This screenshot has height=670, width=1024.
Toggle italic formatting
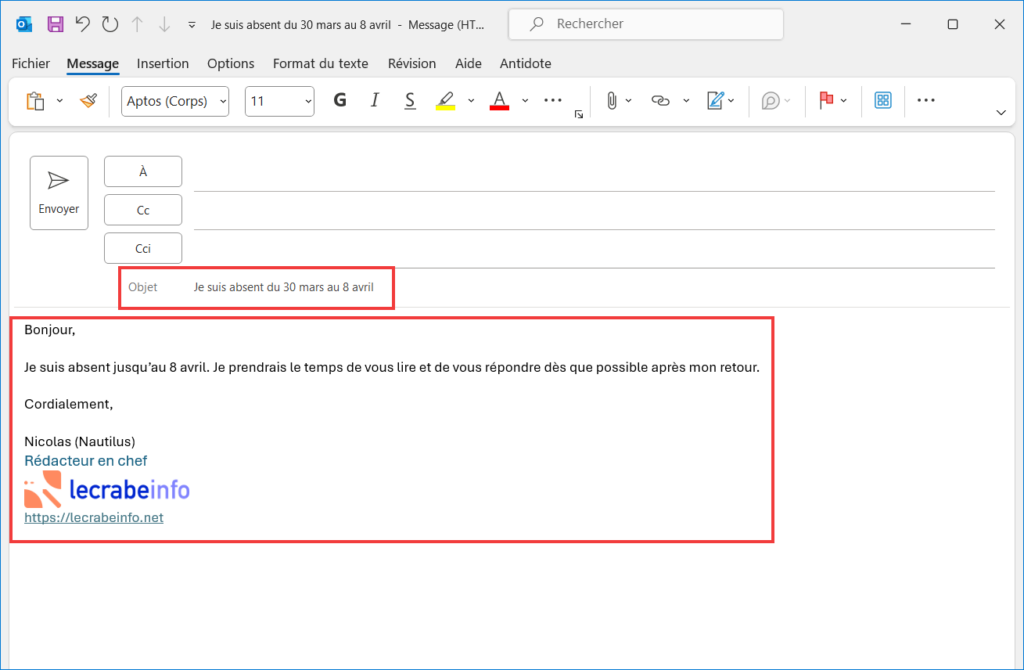coord(375,100)
